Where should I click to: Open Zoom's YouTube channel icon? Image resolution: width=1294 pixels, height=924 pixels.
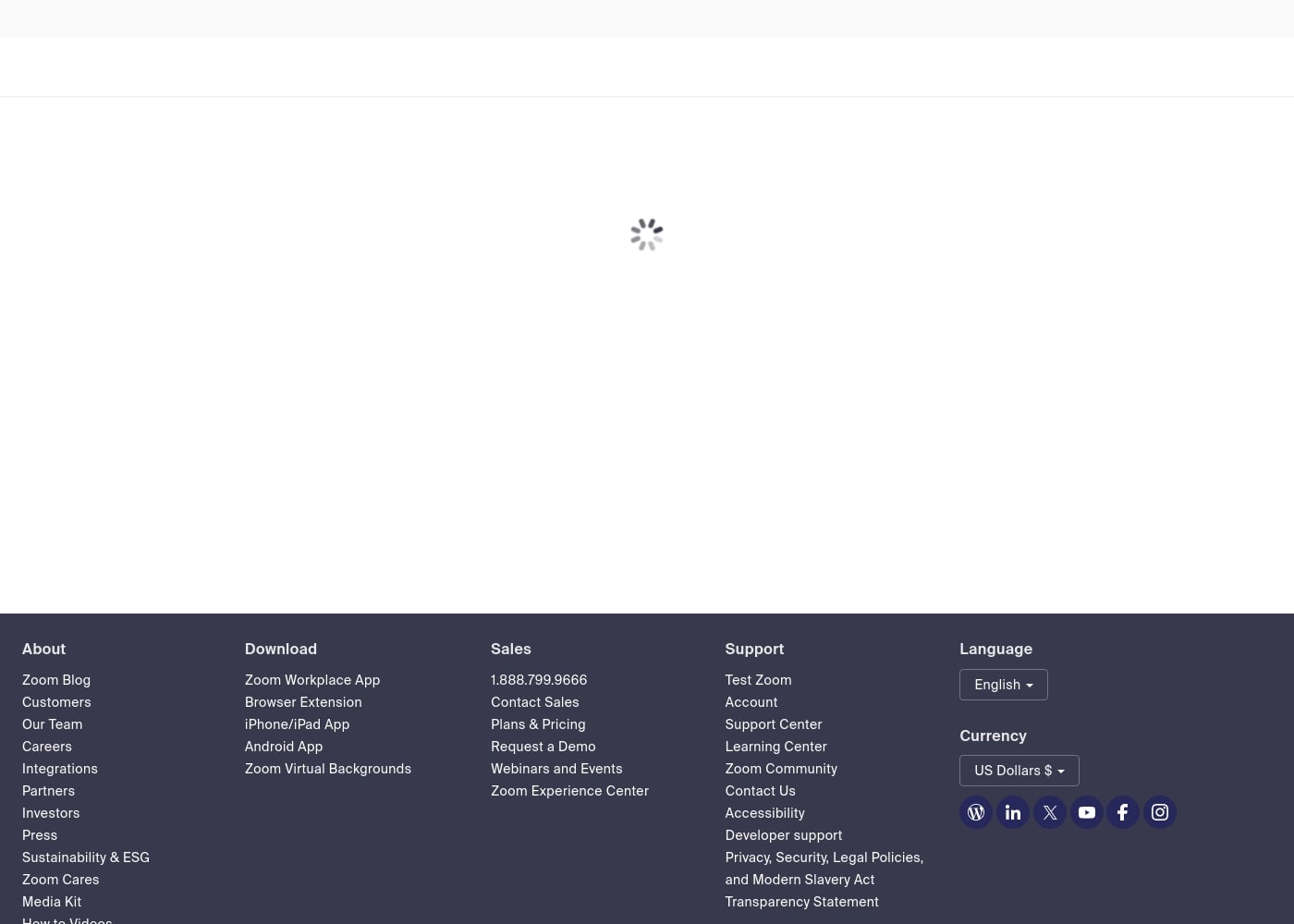[x=1087, y=812]
